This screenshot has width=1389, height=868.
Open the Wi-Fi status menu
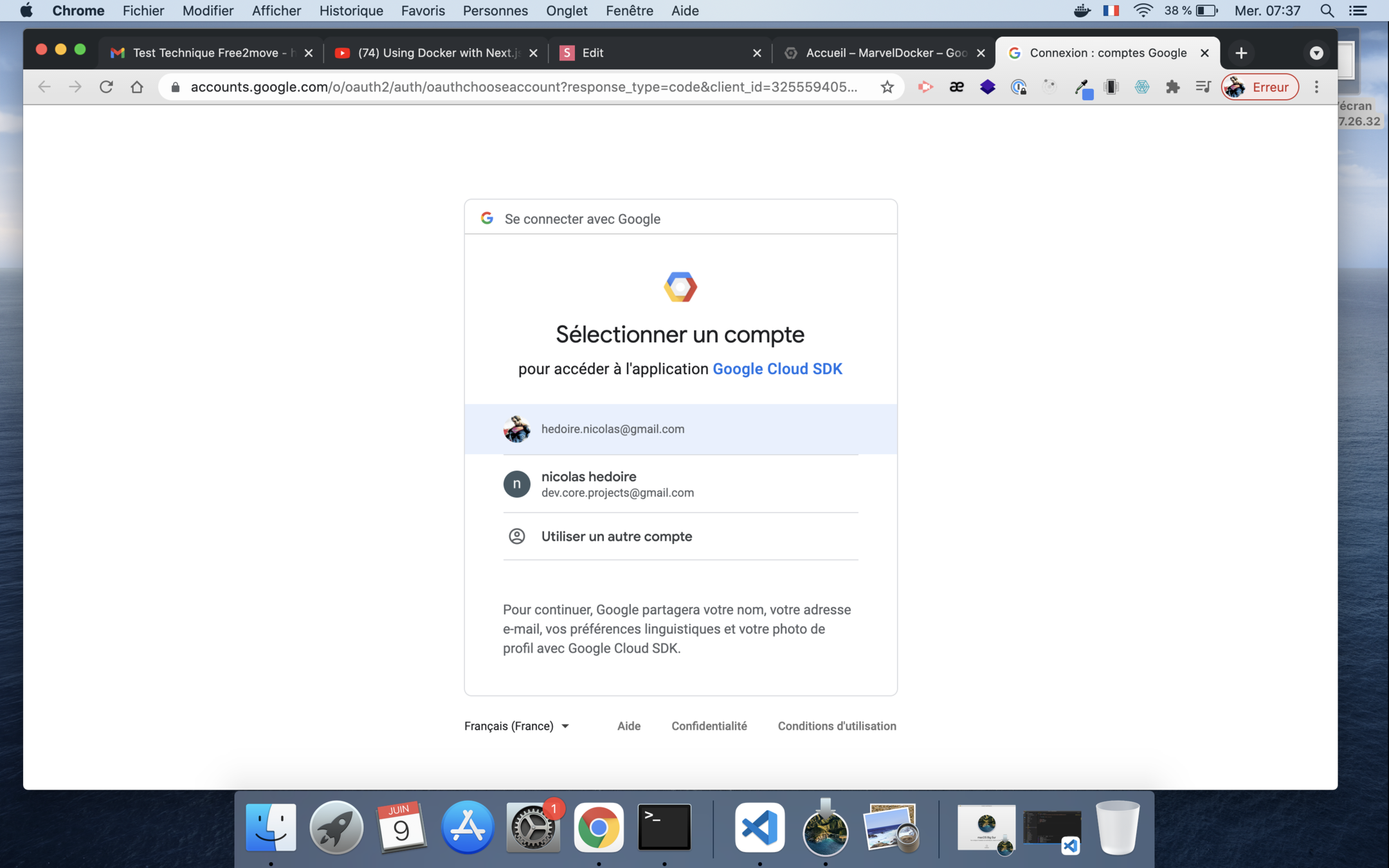[1143, 10]
